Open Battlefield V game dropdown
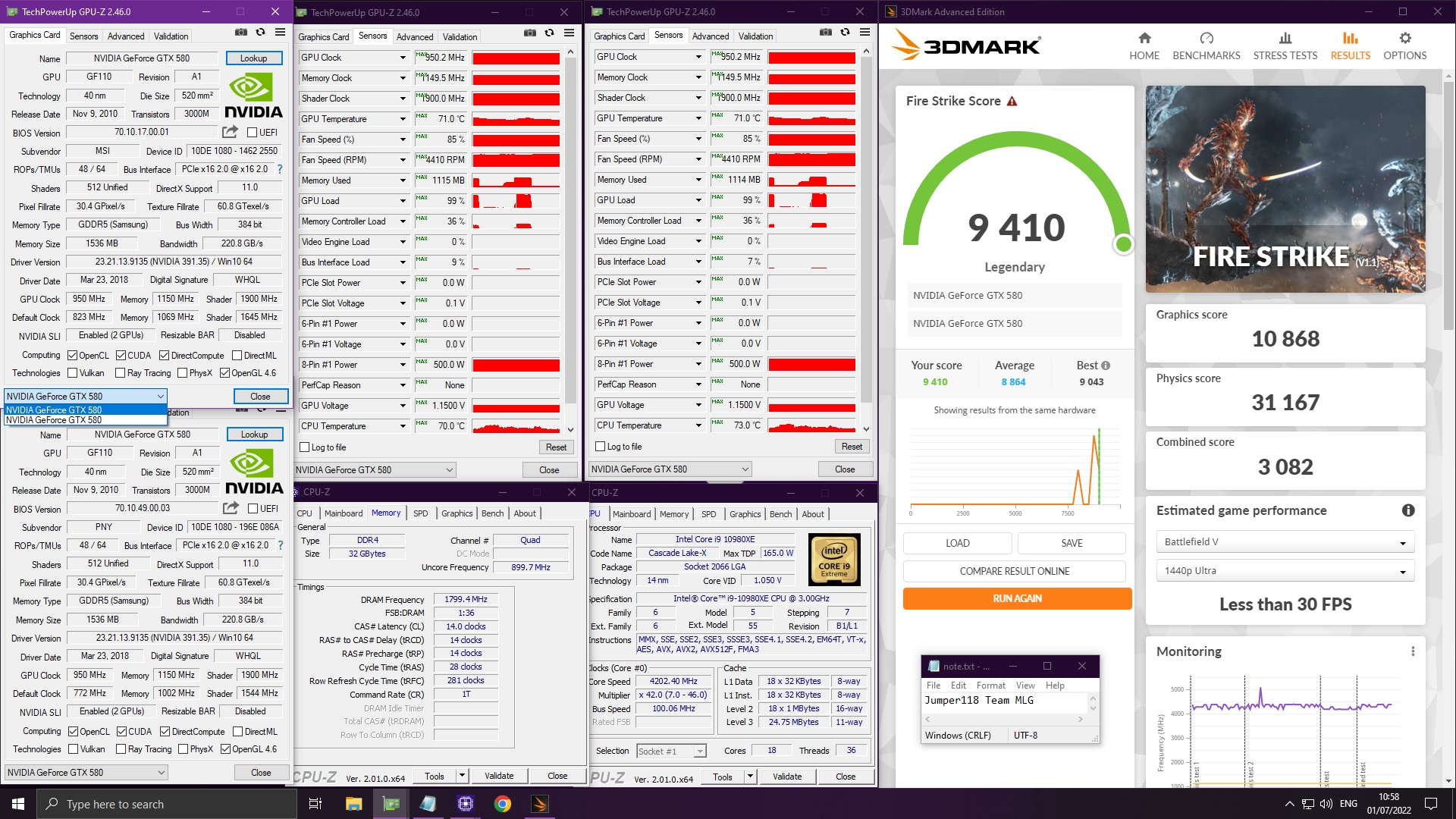1456x819 pixels. point(1285,542)
